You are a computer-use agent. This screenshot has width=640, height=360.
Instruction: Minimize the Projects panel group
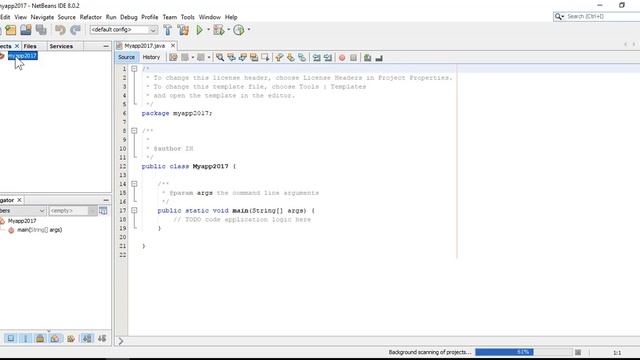coord(106,46)
